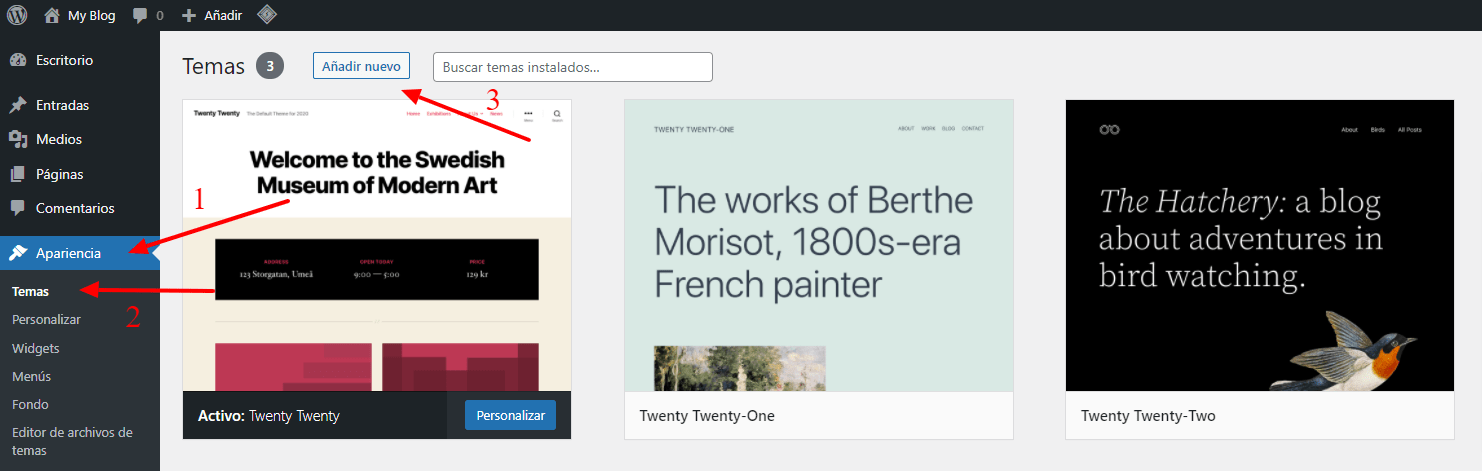This screenshot has width=1482, height=471.
Task: Click the Escritorio dashboard icon
Action: point(18,60)
